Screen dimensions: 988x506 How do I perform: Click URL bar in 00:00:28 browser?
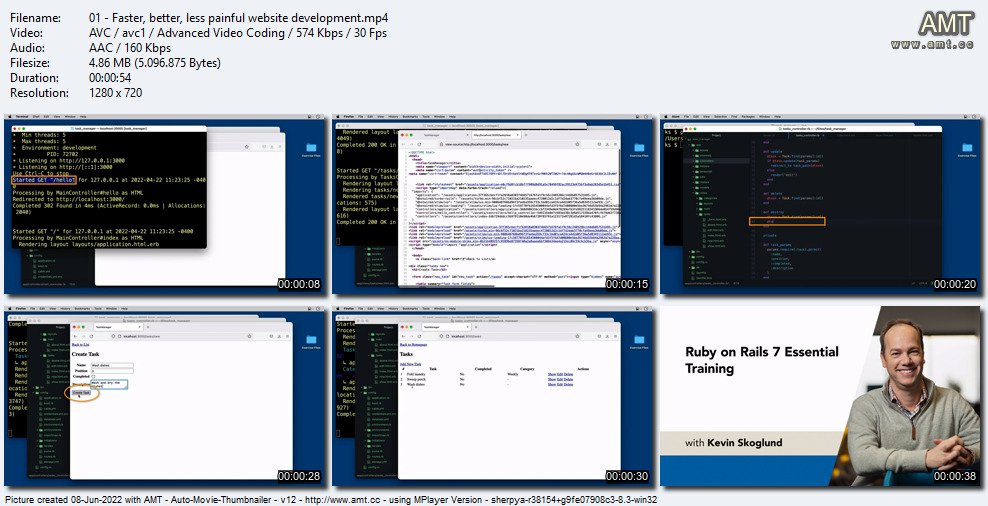182,336
